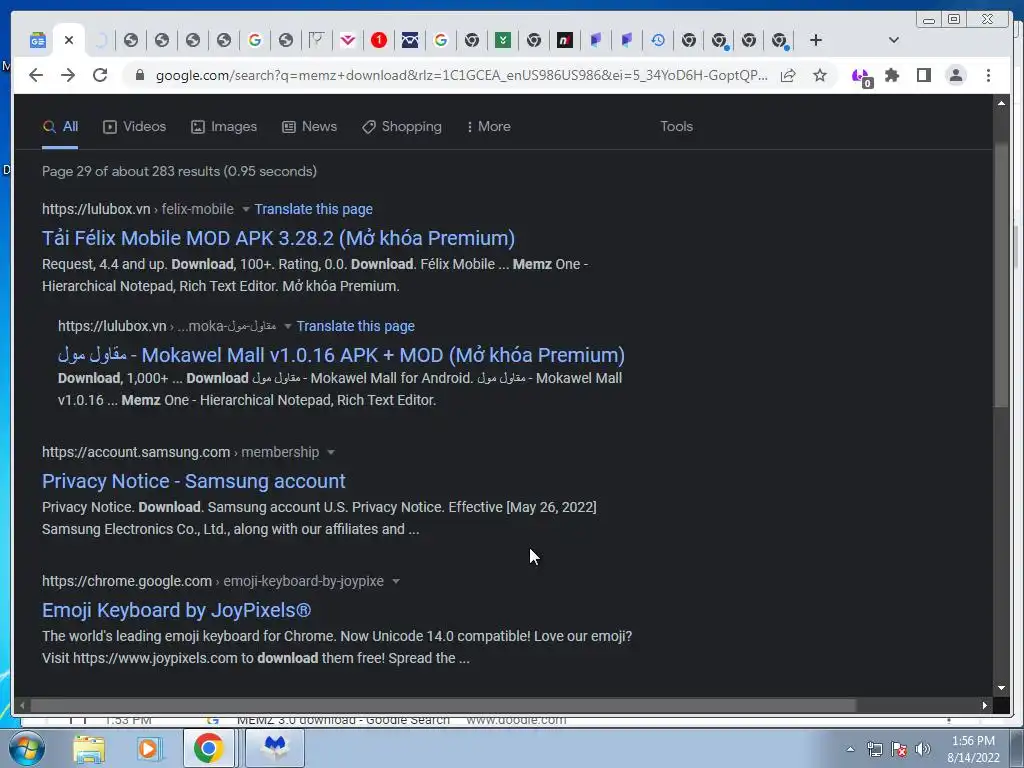Image resolution: width=1024 pixels, height=768 pixels.
Task: Translate the Mokawel Mall result page
Action: (355, 326)
